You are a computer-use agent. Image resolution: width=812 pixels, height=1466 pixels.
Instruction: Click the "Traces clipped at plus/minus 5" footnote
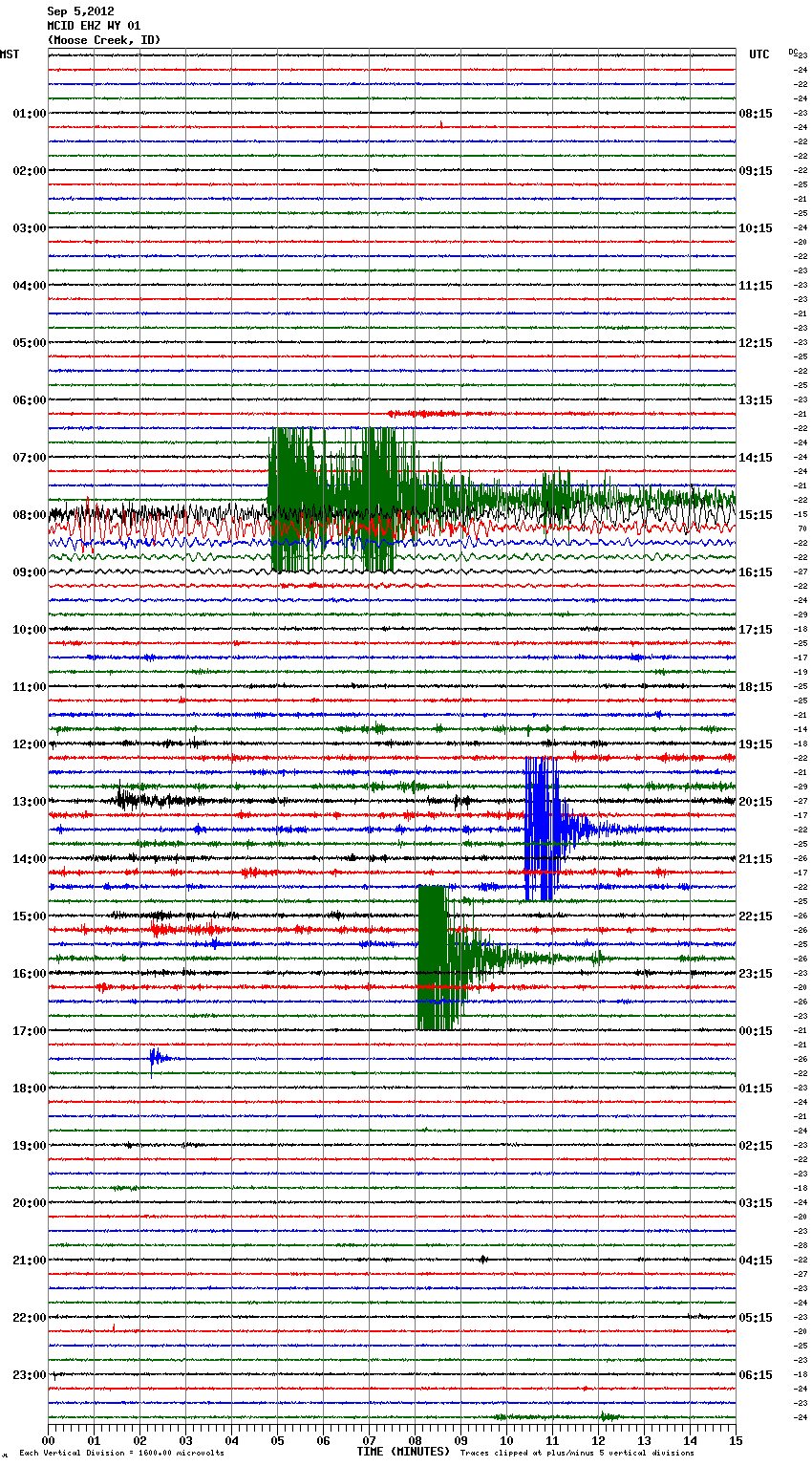[x=577, y=1454]
